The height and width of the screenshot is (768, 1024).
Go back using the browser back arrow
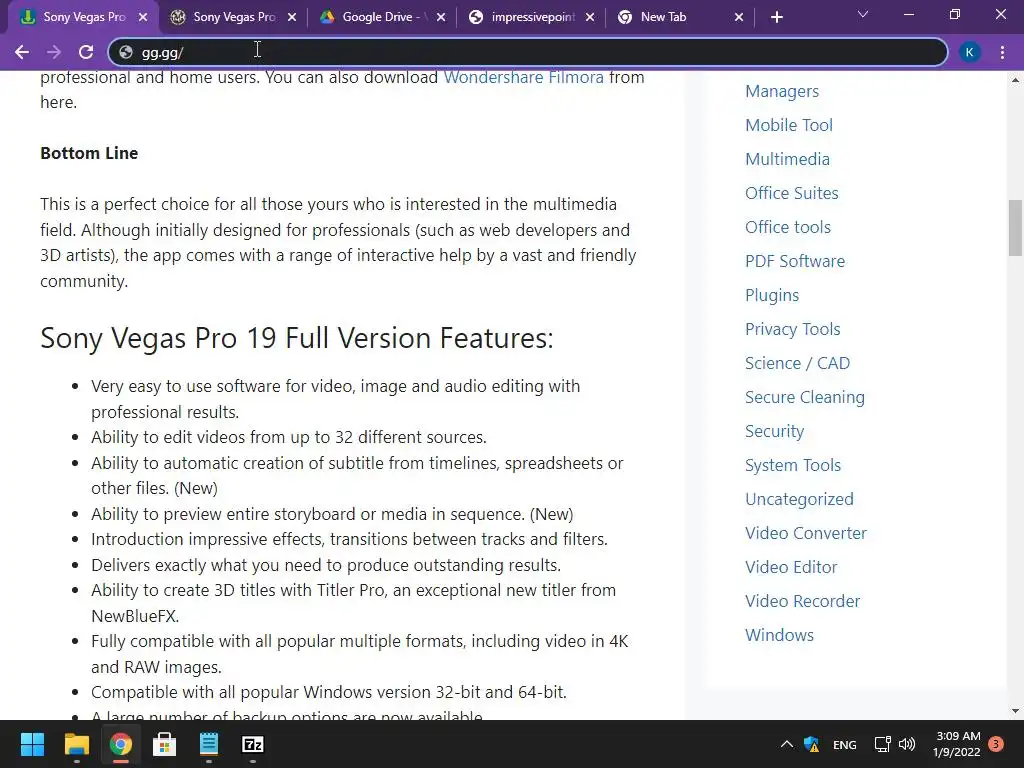coord(22,52)
